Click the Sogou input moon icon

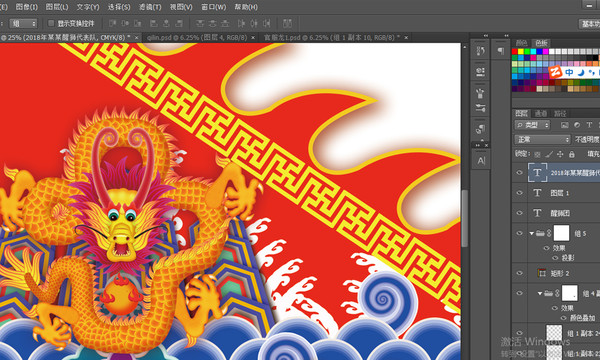[x=581, y=72]
